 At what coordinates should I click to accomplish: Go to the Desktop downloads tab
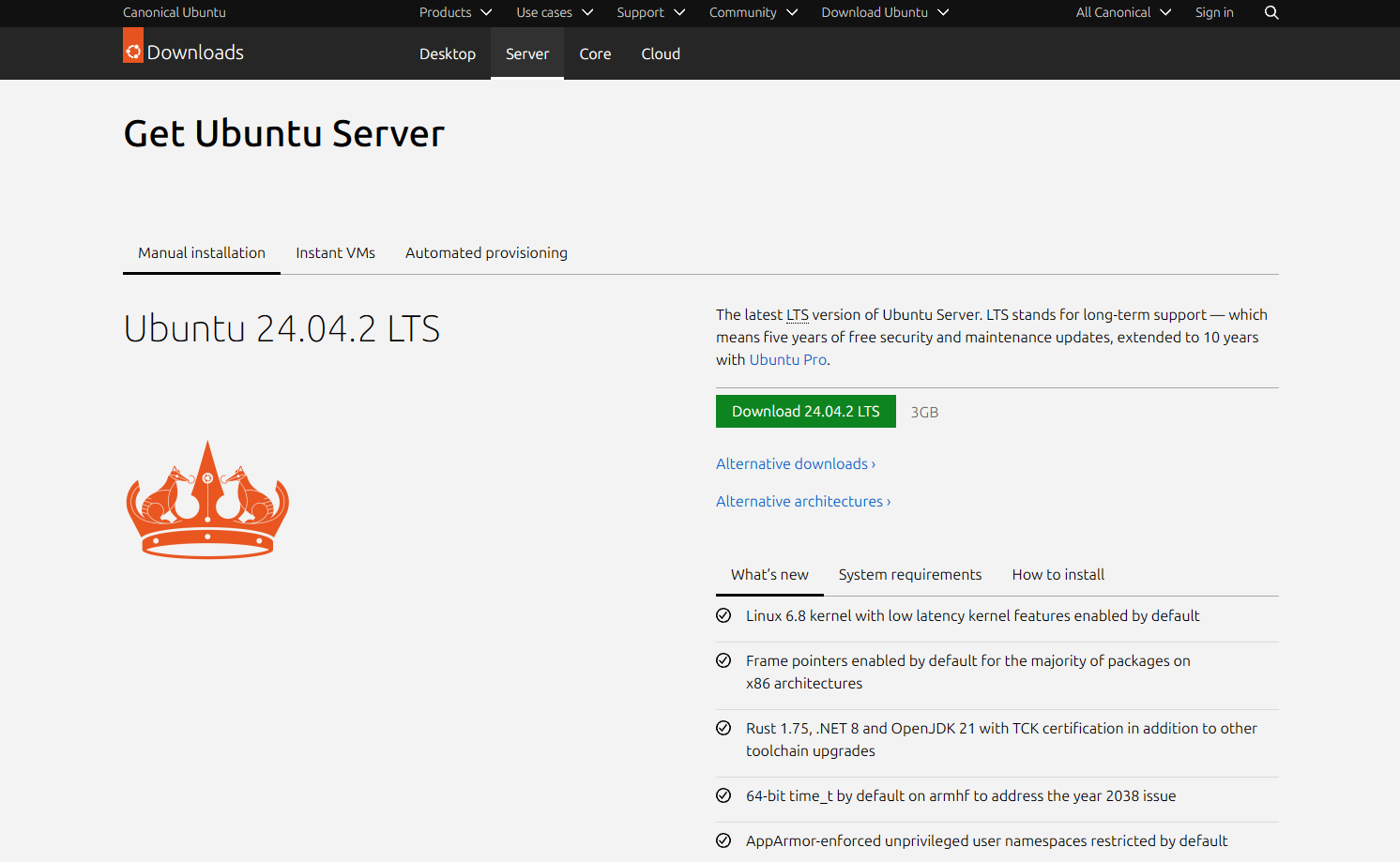point(448,53)
